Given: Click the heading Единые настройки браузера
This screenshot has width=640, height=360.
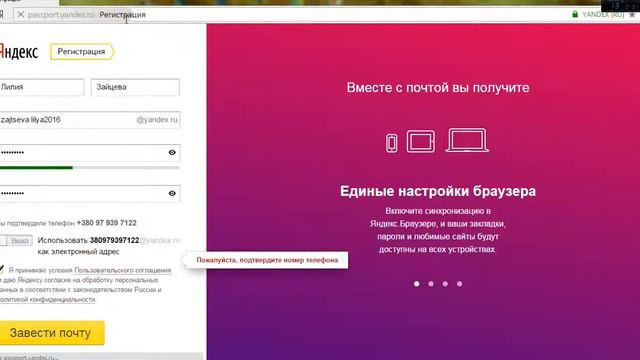Looking at the screenshot, I should (x=438, y=191).
